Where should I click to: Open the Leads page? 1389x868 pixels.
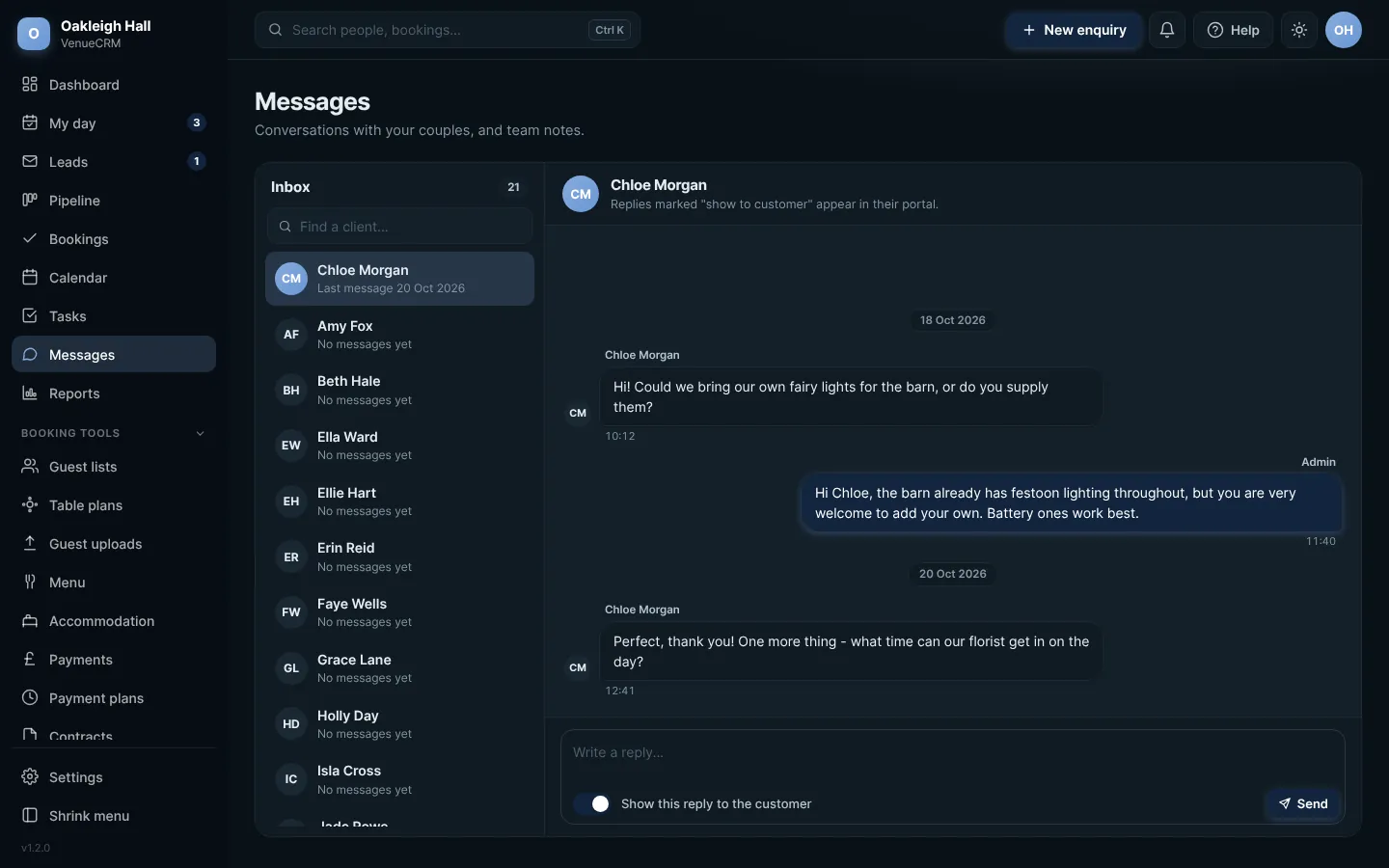pyautogui.click(x=114, y=162)
